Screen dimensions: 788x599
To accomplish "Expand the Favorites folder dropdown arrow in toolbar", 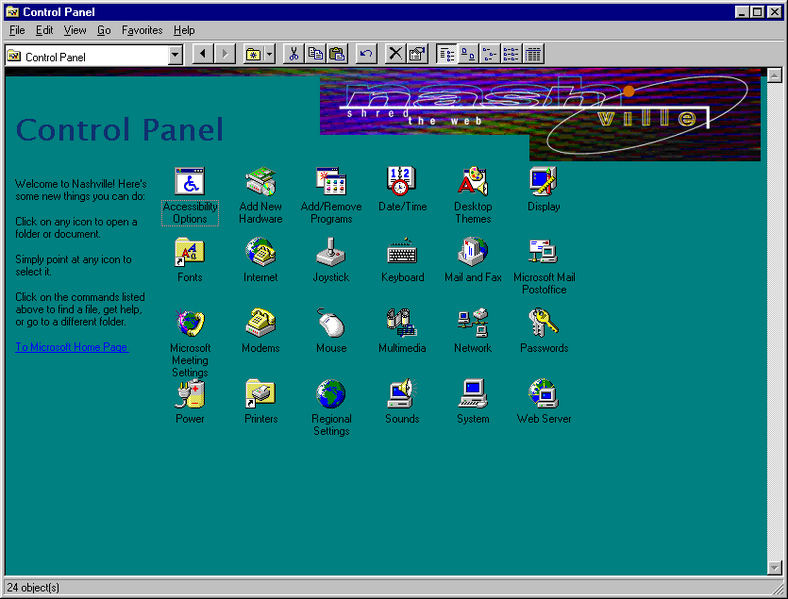I will point(270,54).
